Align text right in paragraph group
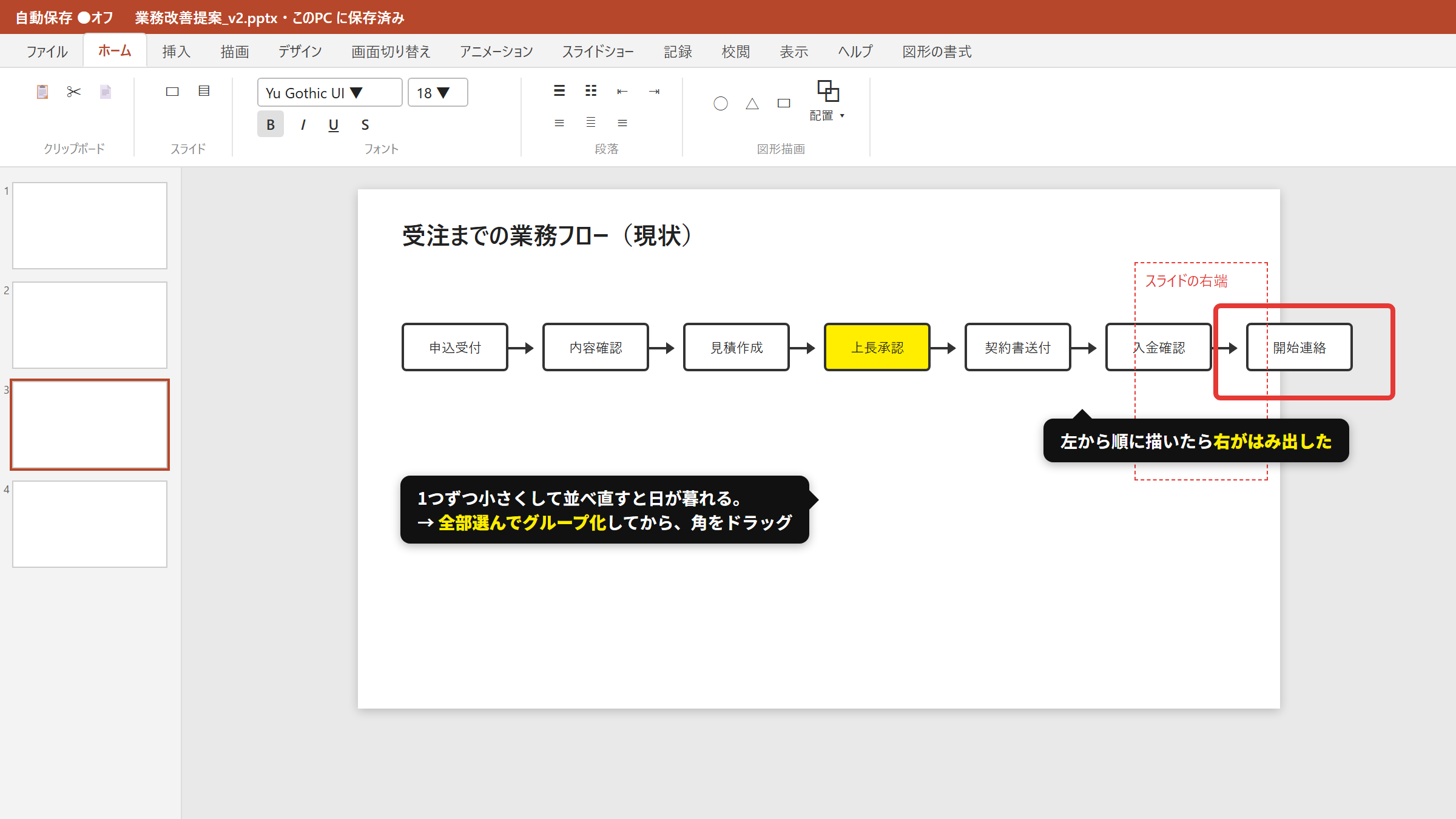Screen dimensions: 1456x819 [x=622, y=123]
